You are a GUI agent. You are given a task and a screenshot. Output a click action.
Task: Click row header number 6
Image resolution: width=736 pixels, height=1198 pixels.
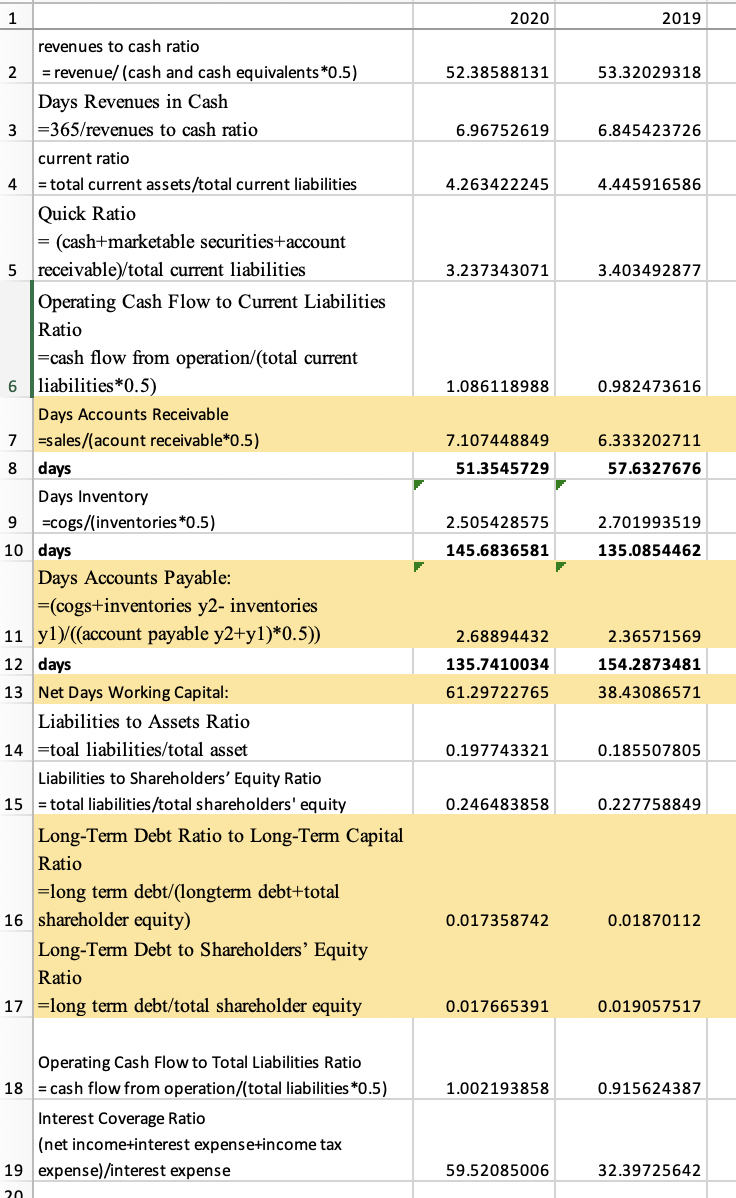[15, 338]
